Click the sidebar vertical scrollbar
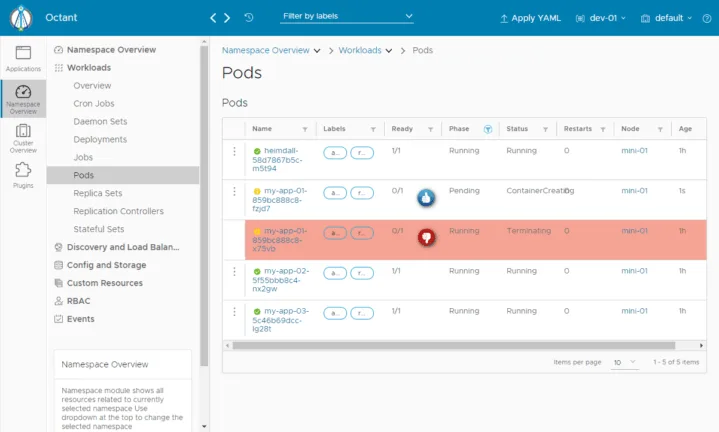 click(x=204, y=205)
